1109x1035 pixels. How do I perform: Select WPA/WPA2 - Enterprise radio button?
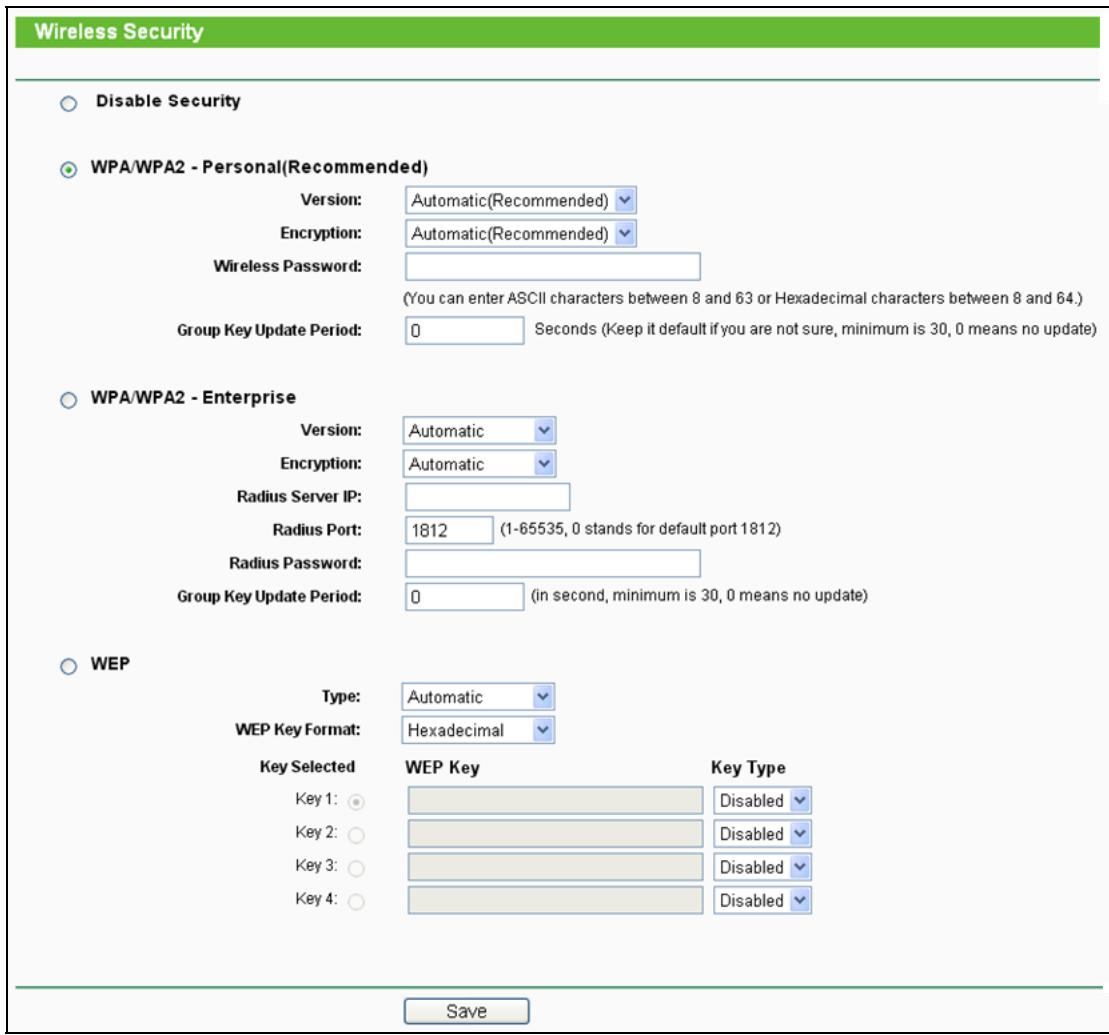tap(69, 400)
